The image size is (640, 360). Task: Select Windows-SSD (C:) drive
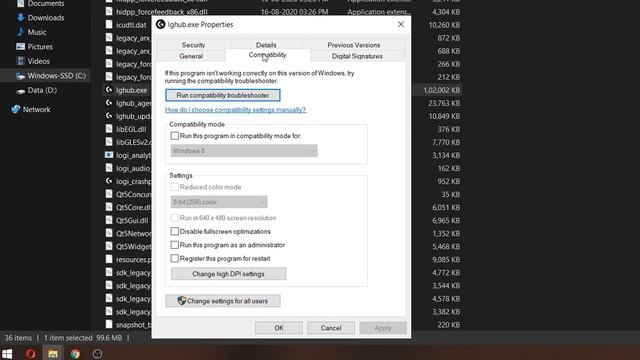(x=51, y=76)
